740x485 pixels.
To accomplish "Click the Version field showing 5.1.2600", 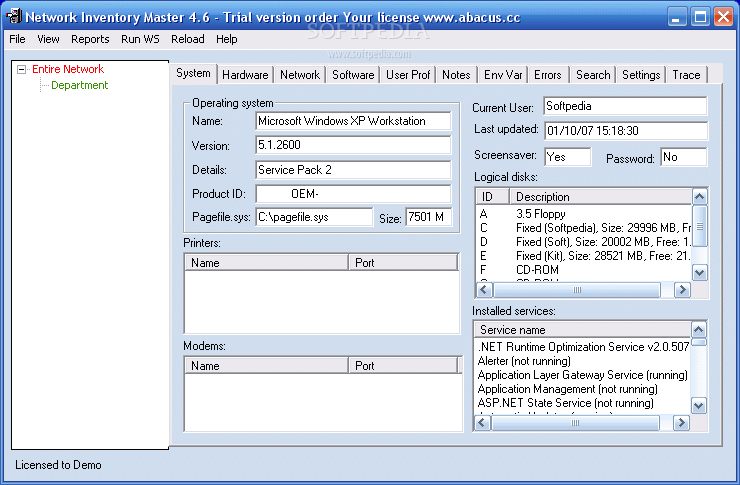I will [353, 145].
